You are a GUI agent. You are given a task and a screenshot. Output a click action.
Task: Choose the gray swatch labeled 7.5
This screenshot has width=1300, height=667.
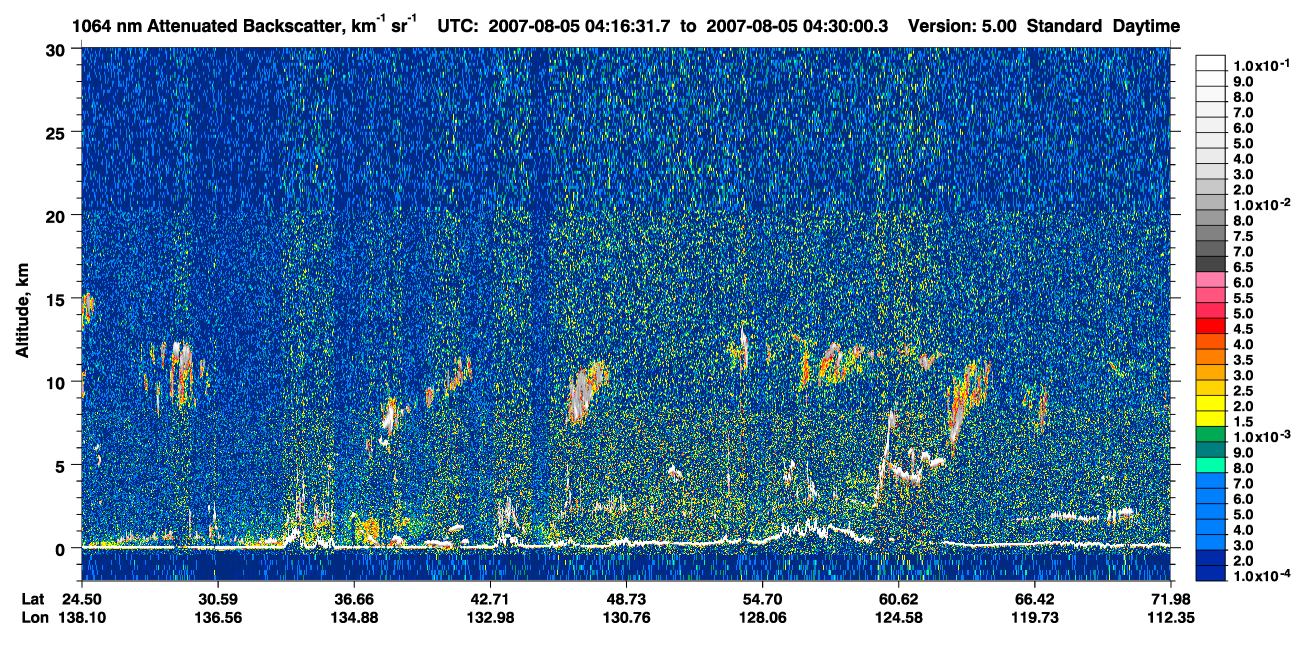pos(1210,233)
